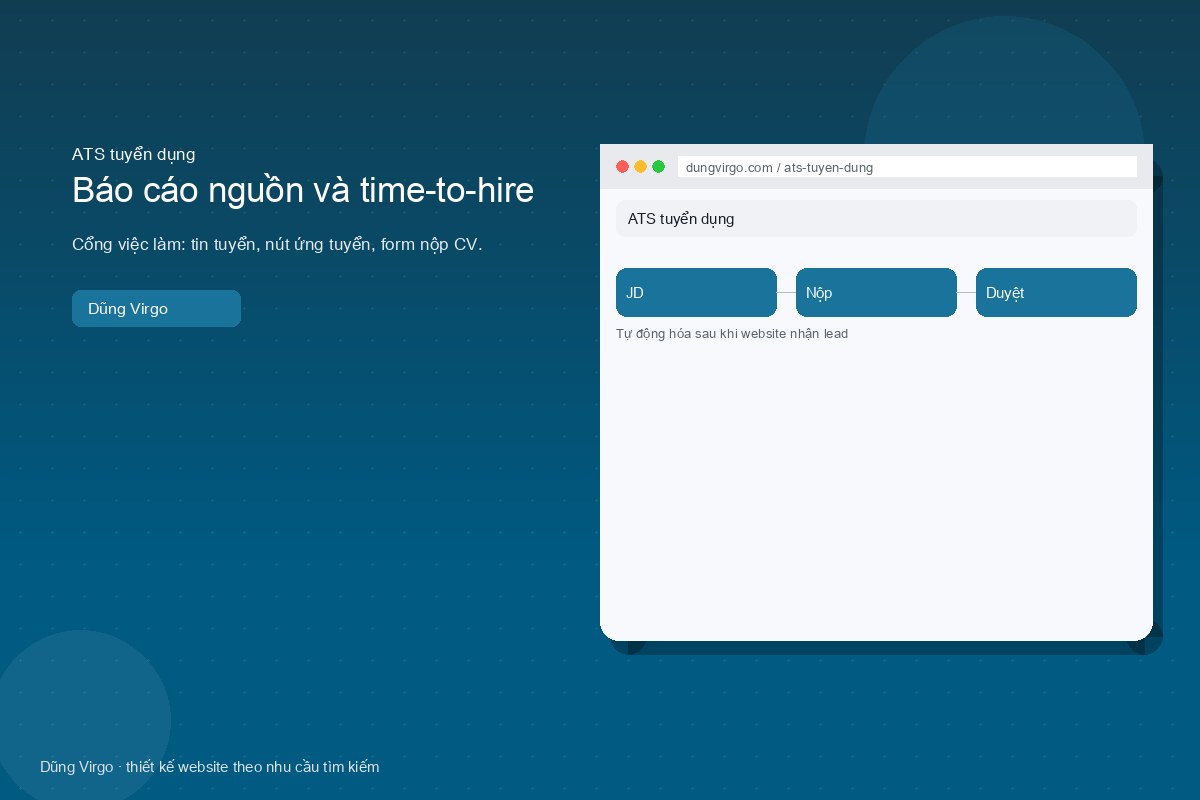Click the address bar showing dungvirgo.com / ats-tuyen-dung

click(907, 167)
